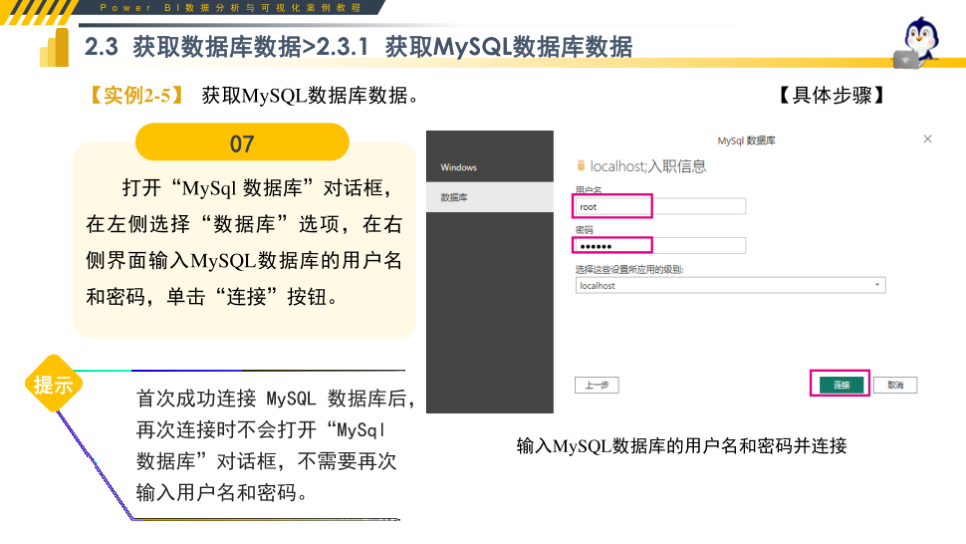The image size is (966, 544).
Task: Close the MySql 数据库 dialog
Action: 927,139
